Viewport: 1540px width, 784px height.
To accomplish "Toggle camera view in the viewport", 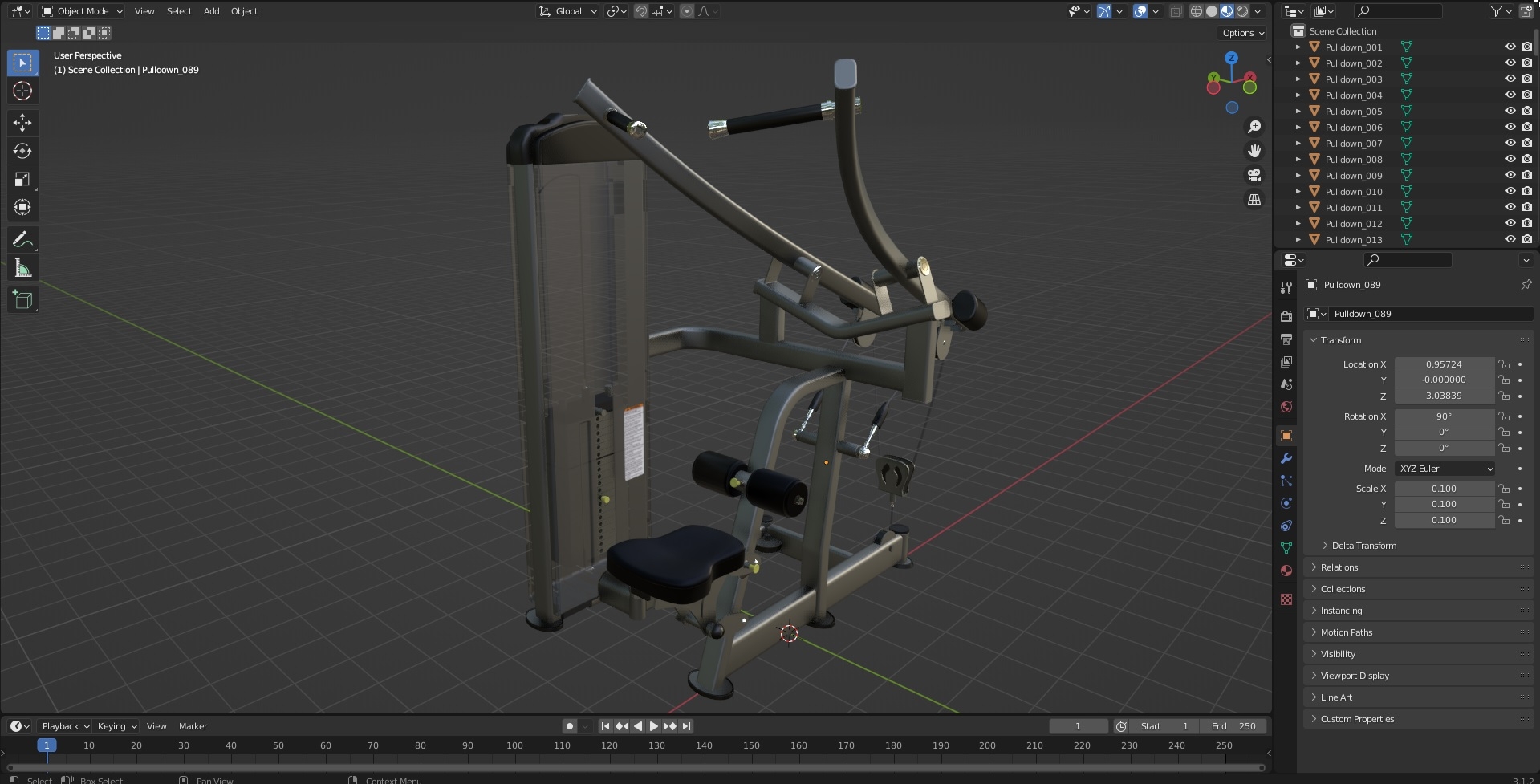I will coord(1254,175).
